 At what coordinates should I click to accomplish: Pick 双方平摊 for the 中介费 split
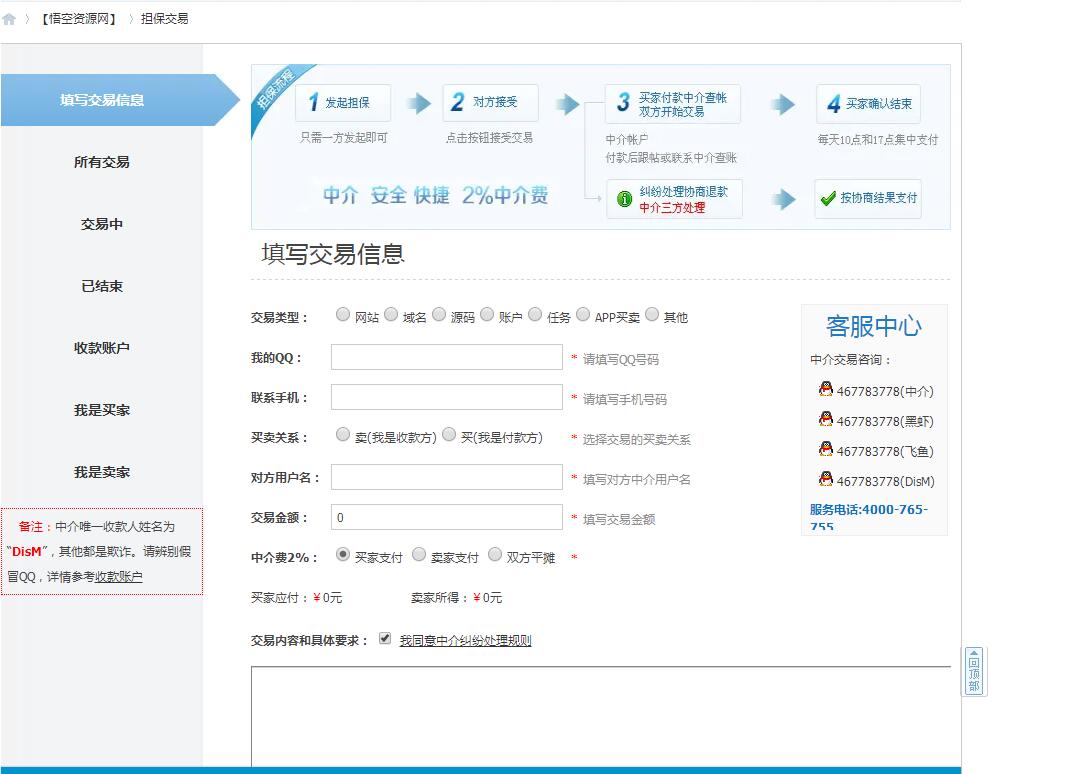click(495, 555)
